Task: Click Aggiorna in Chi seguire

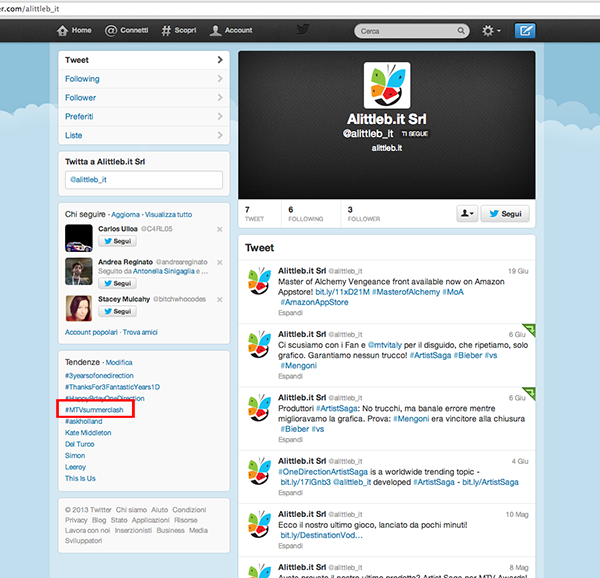Action: (x=126, y=215)
